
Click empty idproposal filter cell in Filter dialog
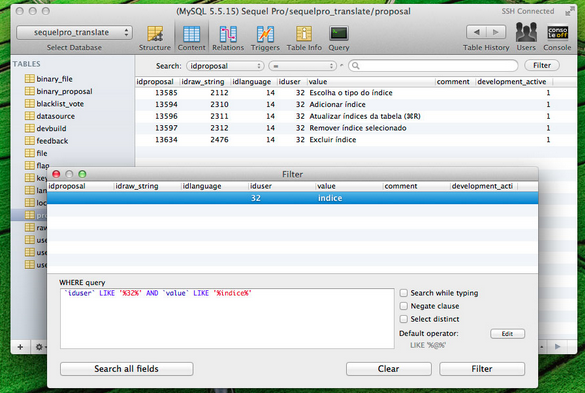coord(81,198)
